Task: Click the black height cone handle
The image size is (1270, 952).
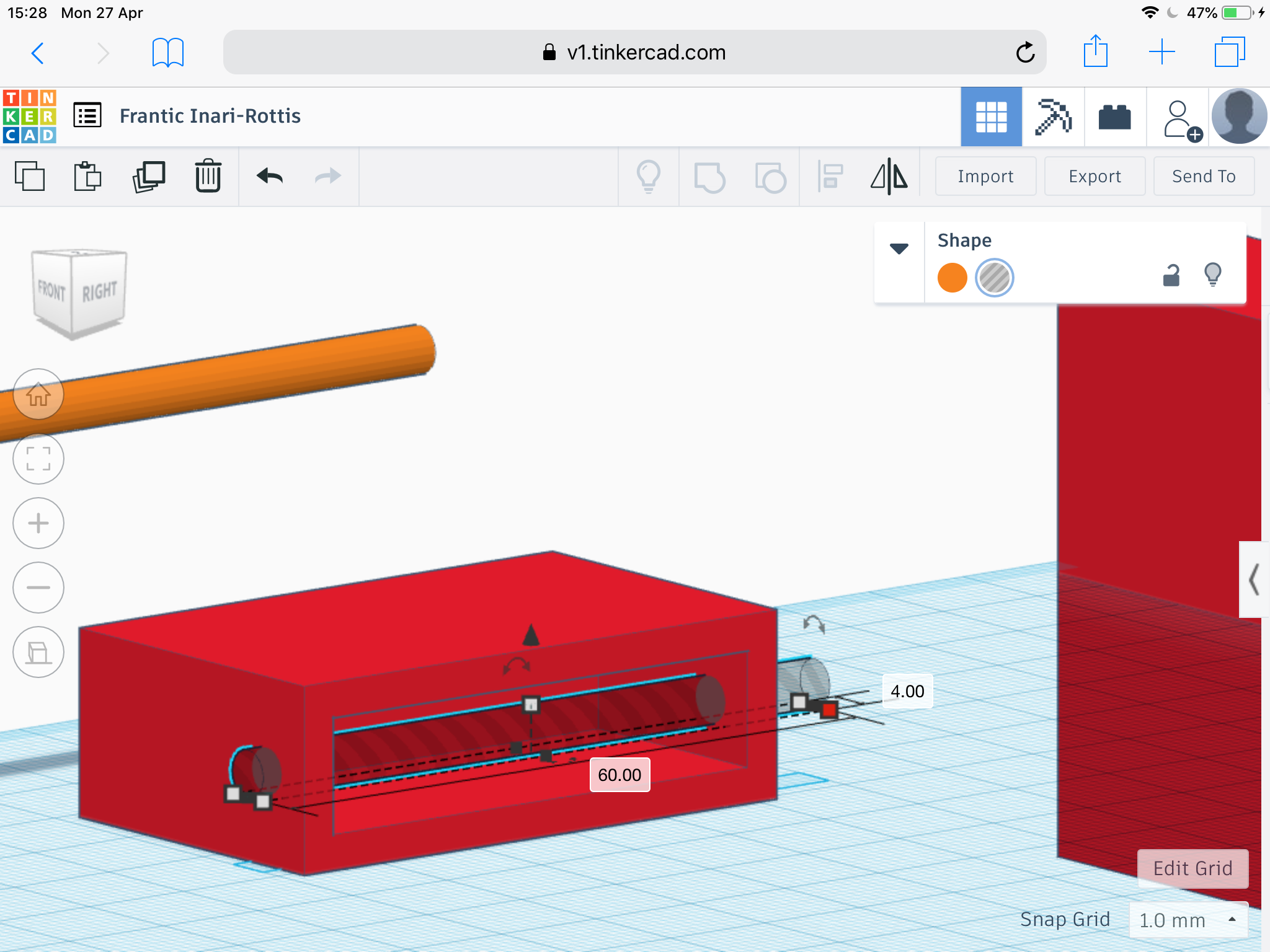Action: (531, 634)
